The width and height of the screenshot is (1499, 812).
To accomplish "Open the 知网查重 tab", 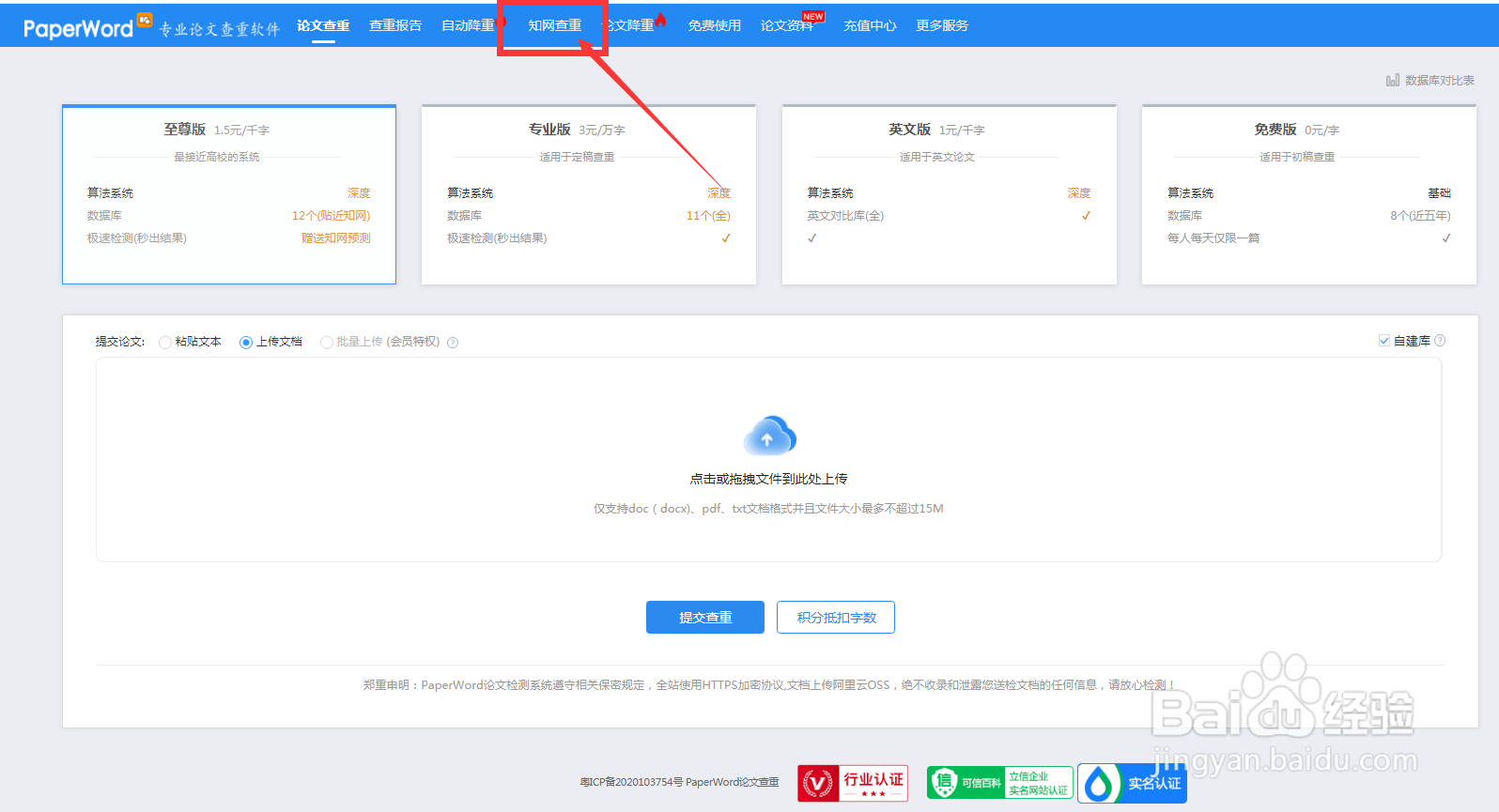I will (x=554, y=25).
